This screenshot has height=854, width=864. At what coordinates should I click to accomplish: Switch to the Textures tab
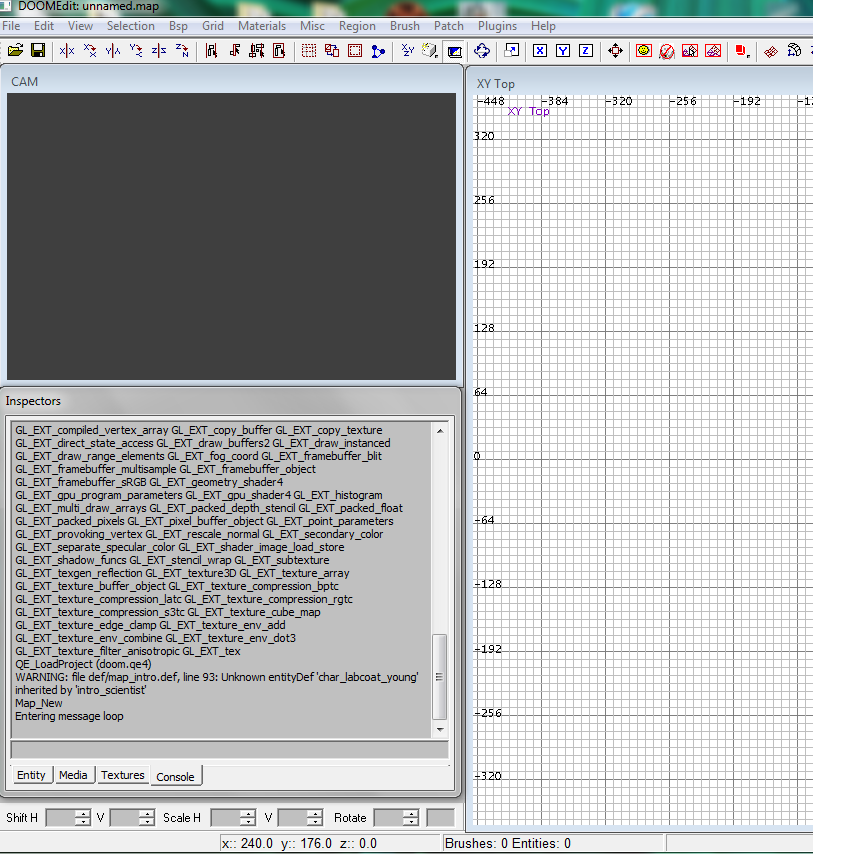[123, 775]
